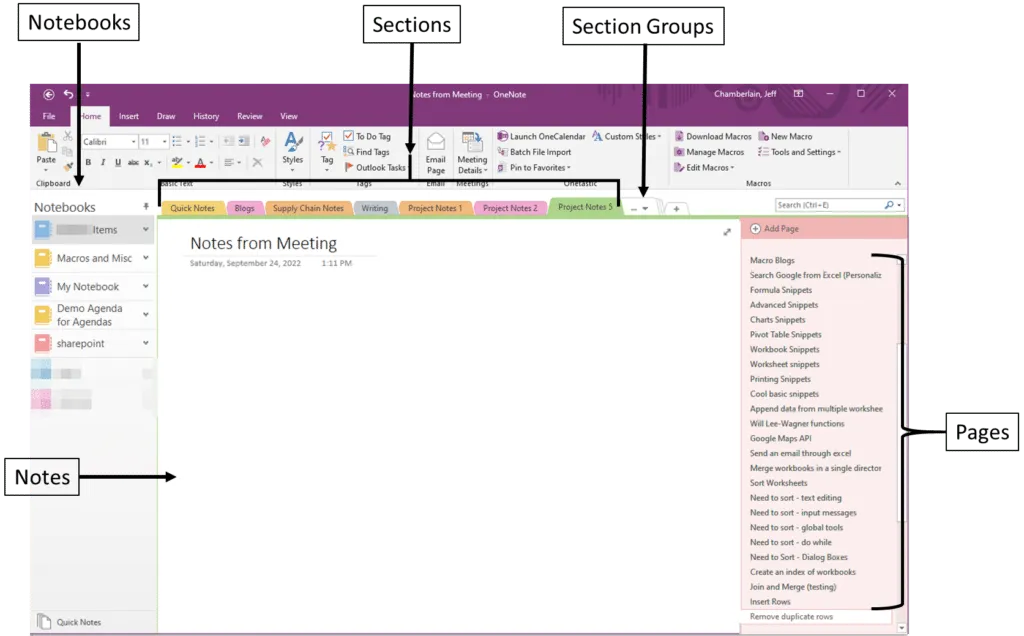The height and width of the screenshot is (636, 1024).
Task: Open the Styles gallery icon
Action: 293,142
